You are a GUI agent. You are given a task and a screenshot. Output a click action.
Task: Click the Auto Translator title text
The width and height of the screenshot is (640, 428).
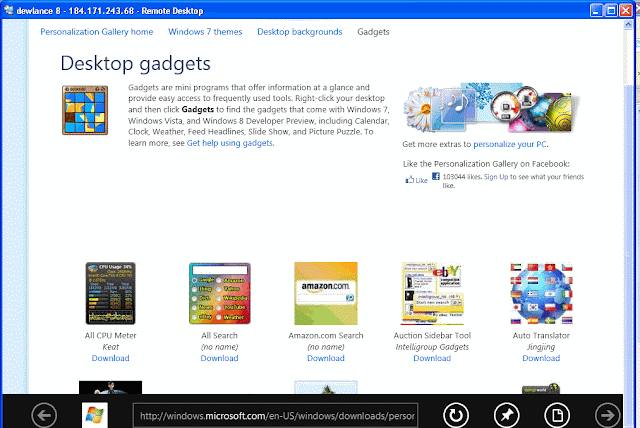pos(541,335)
